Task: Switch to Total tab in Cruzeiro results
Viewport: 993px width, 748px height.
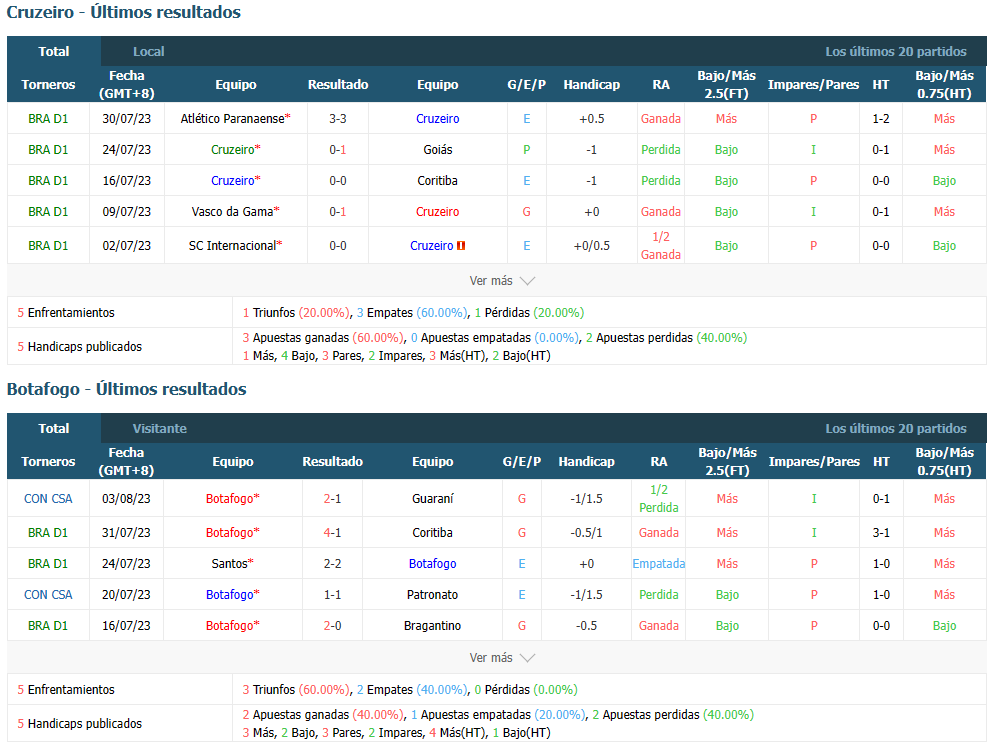Action: point(54,51)
